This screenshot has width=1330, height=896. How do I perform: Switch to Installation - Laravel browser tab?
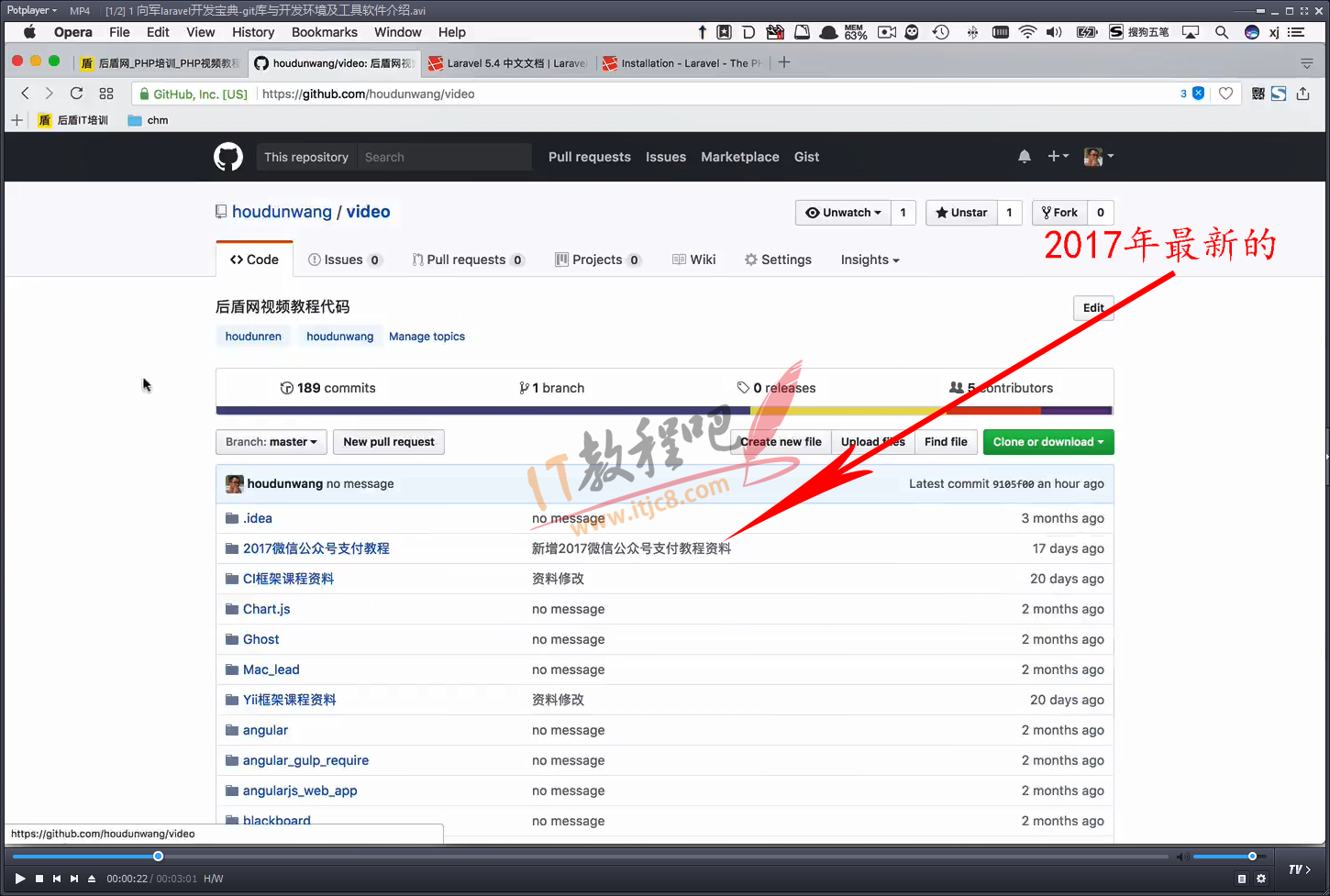coord(682,63)
